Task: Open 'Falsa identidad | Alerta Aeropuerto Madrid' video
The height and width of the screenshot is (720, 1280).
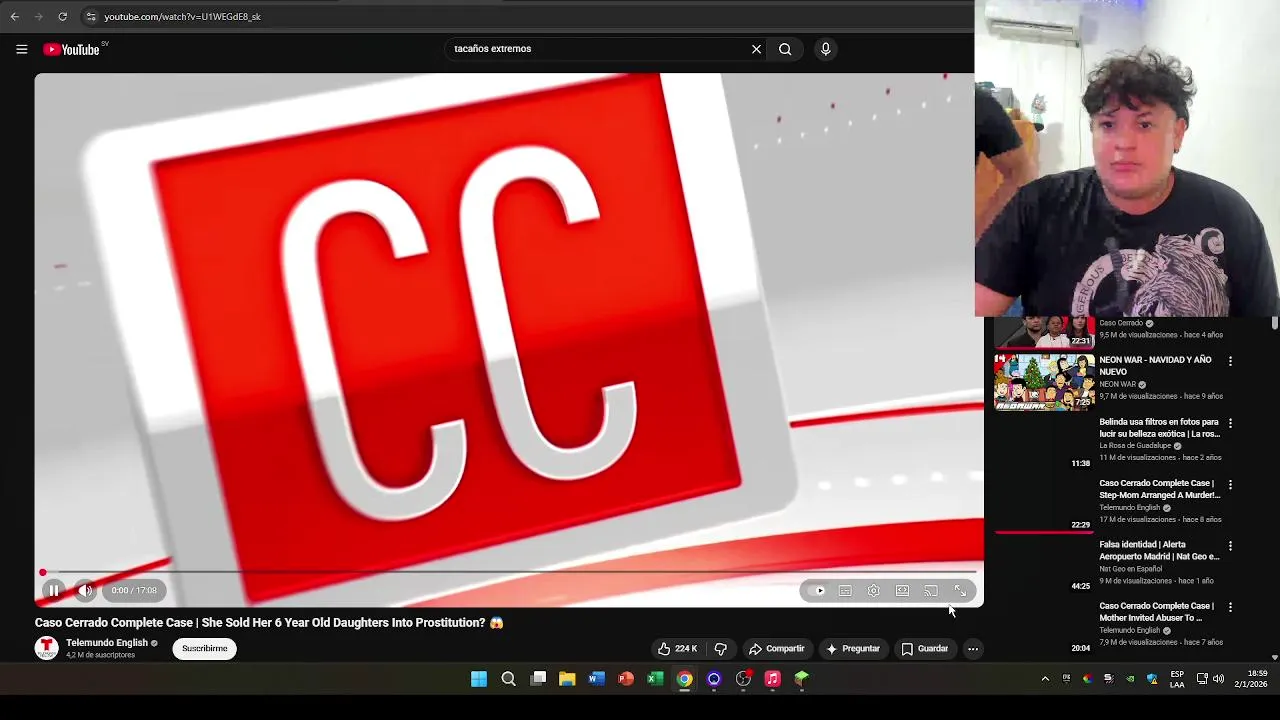Action: 1159,551
